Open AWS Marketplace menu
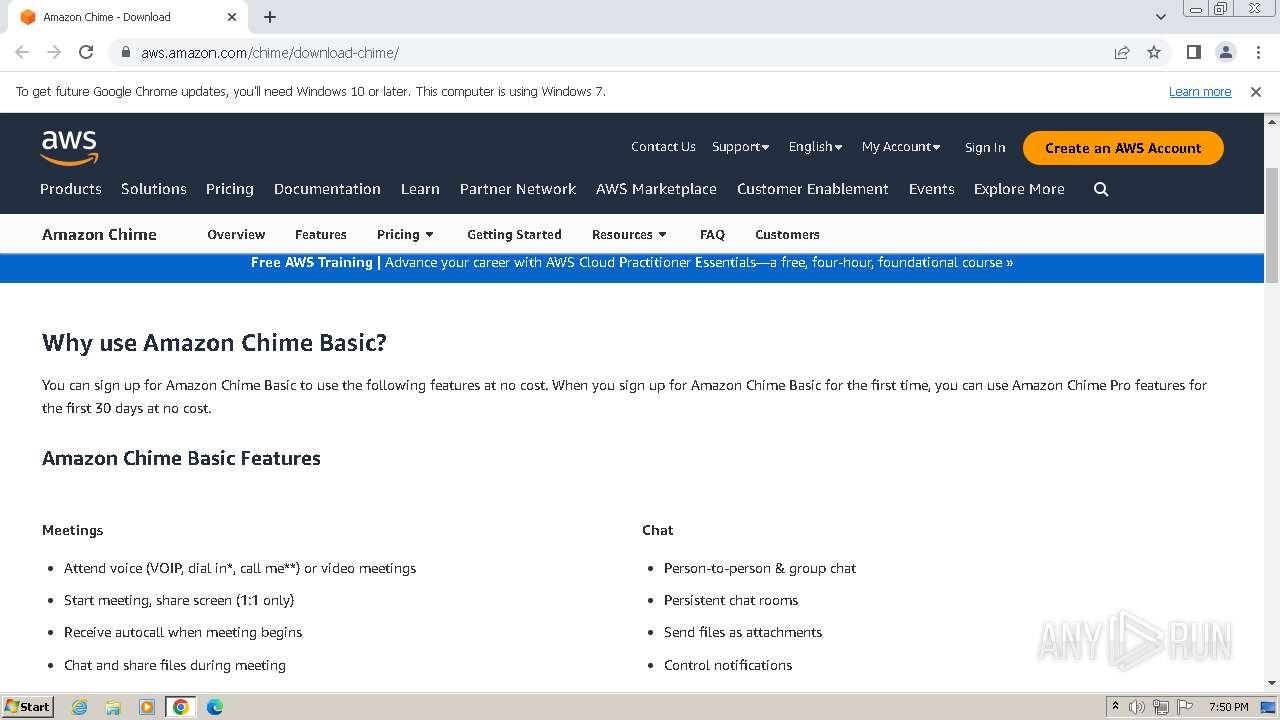 point(656,189)
